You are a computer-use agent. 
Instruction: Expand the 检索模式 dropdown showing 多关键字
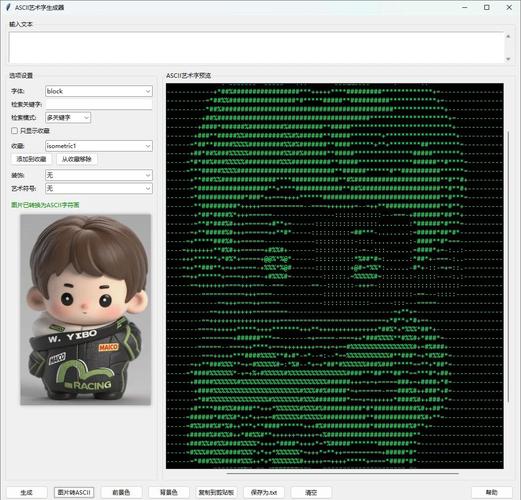pyautogui.click(x=68, y=117)
